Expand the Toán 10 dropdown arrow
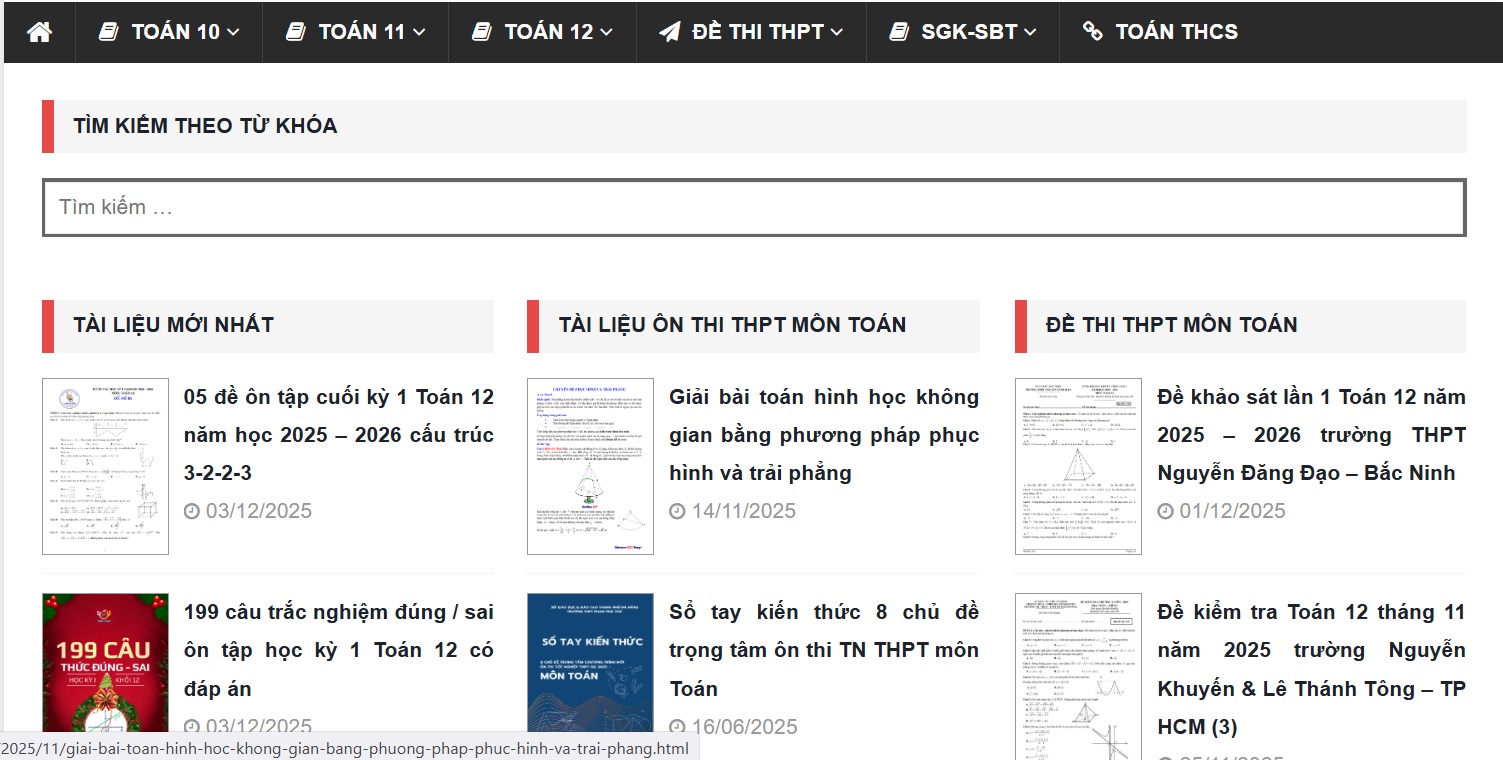This screenshot has width=1503, height=760. coord(234,33)
